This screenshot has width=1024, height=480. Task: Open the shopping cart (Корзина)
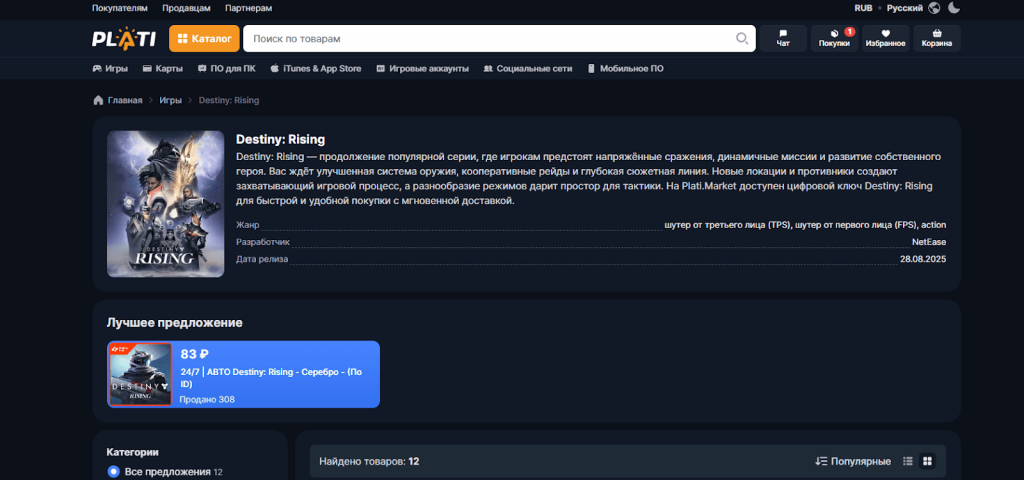[x=937, y=38]
